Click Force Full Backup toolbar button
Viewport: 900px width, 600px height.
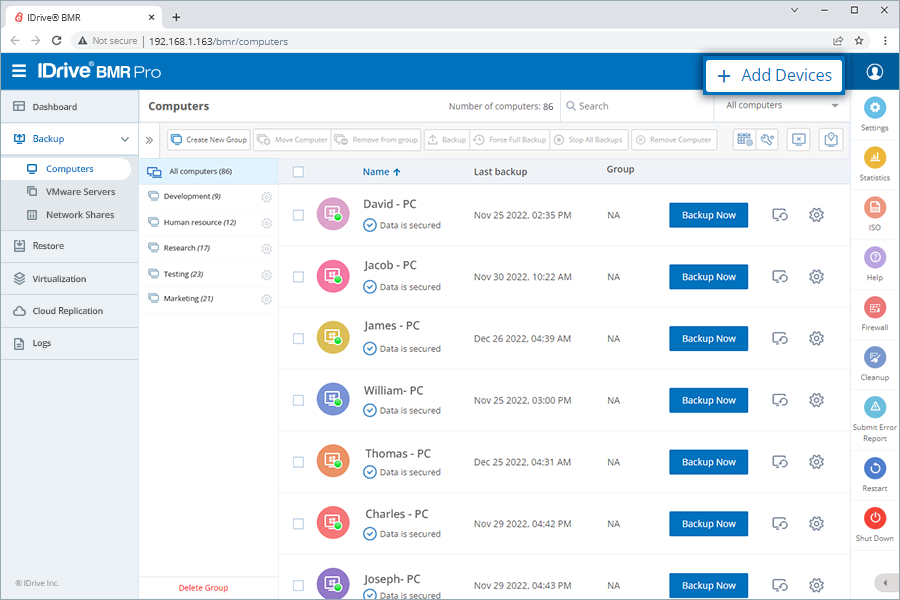pyautogui.click(x=510, y=140)
